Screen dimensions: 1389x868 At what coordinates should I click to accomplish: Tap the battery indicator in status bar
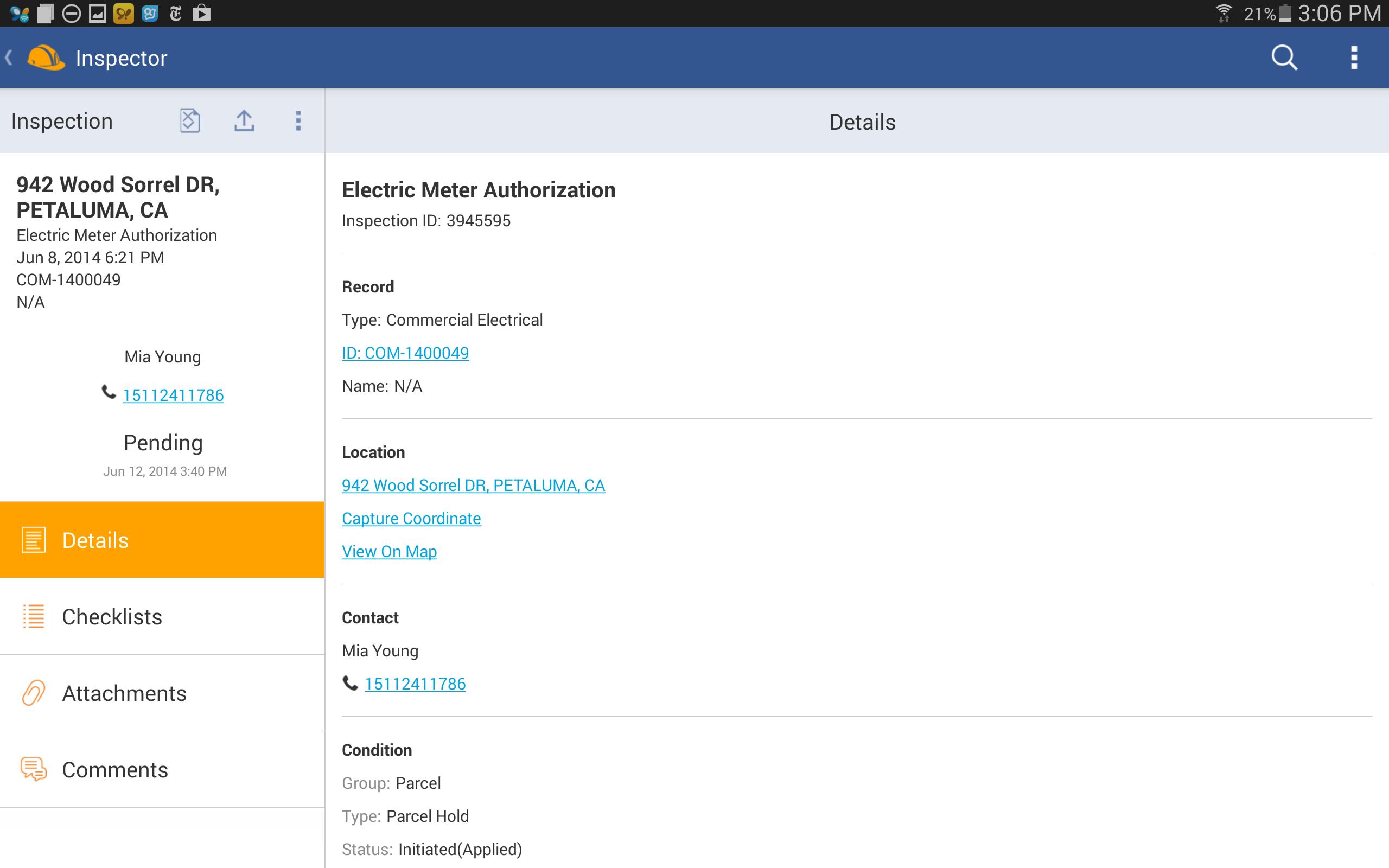(1286, 13)
